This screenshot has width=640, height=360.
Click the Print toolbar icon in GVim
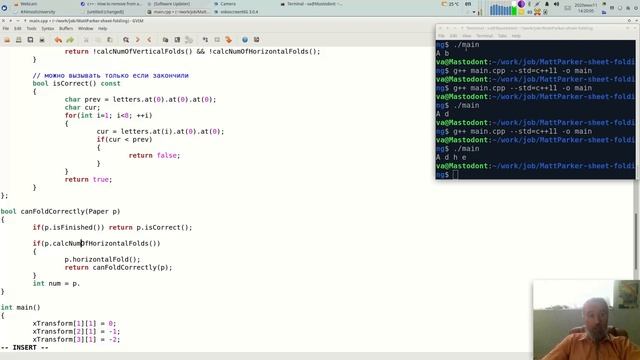(42, 40)
